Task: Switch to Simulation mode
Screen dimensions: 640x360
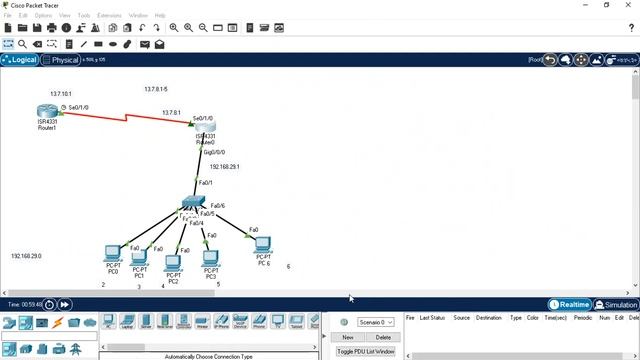Action: coord(616,304)
